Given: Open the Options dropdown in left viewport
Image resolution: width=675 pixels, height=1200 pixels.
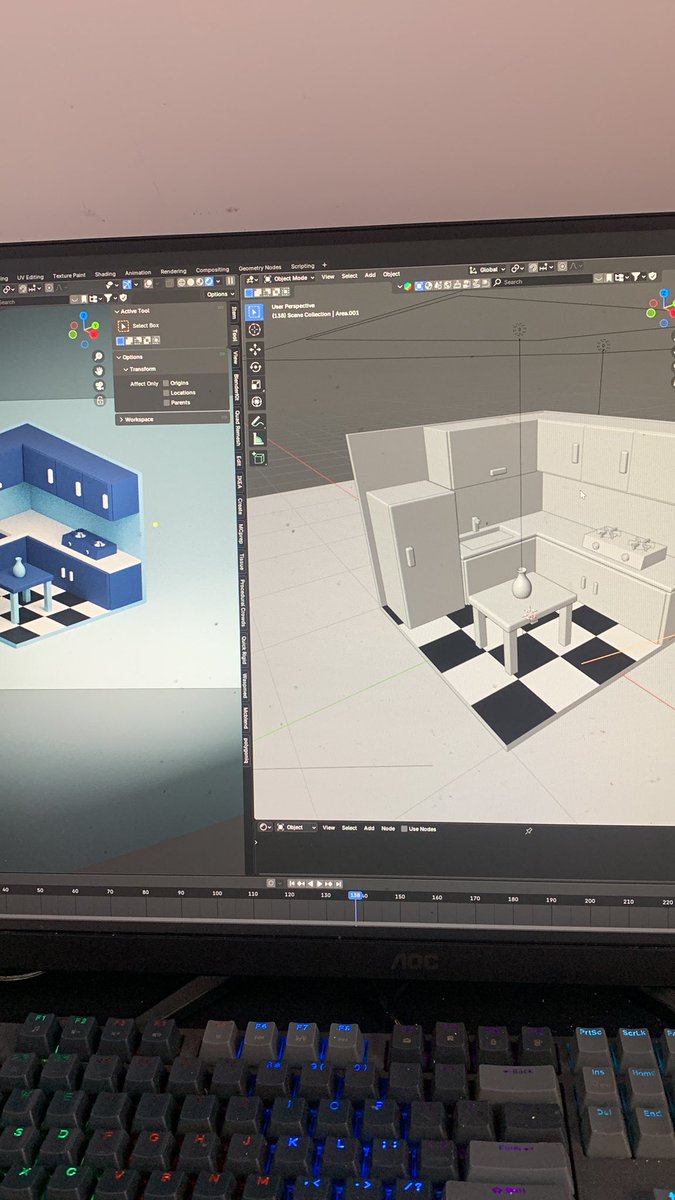Looking at the screenshot, I should [219, 294].
